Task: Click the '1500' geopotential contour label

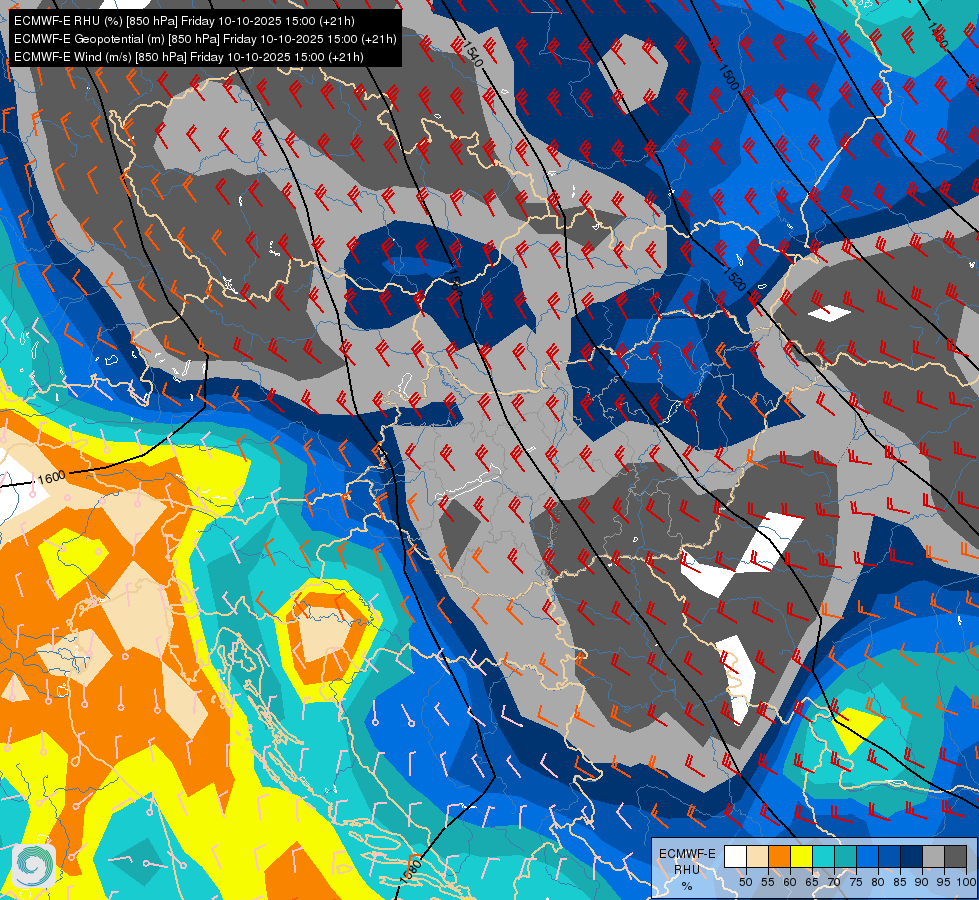Action: coord(729,77)
